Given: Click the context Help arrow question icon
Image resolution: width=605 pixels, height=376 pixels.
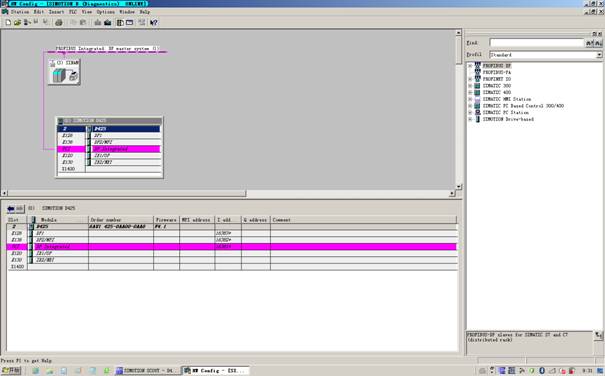Looking at the screenshot, I should [x=154, y=23].
